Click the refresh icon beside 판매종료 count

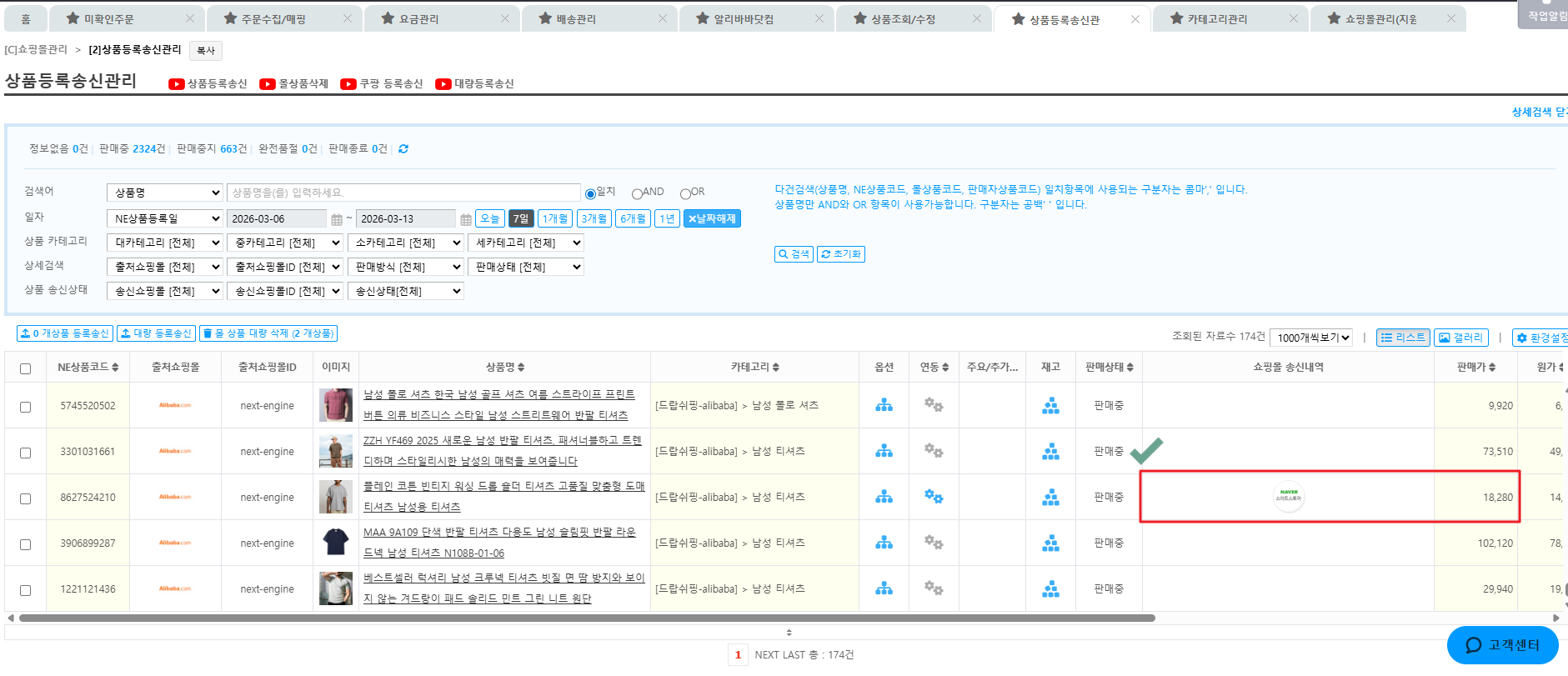click(403, 149)
